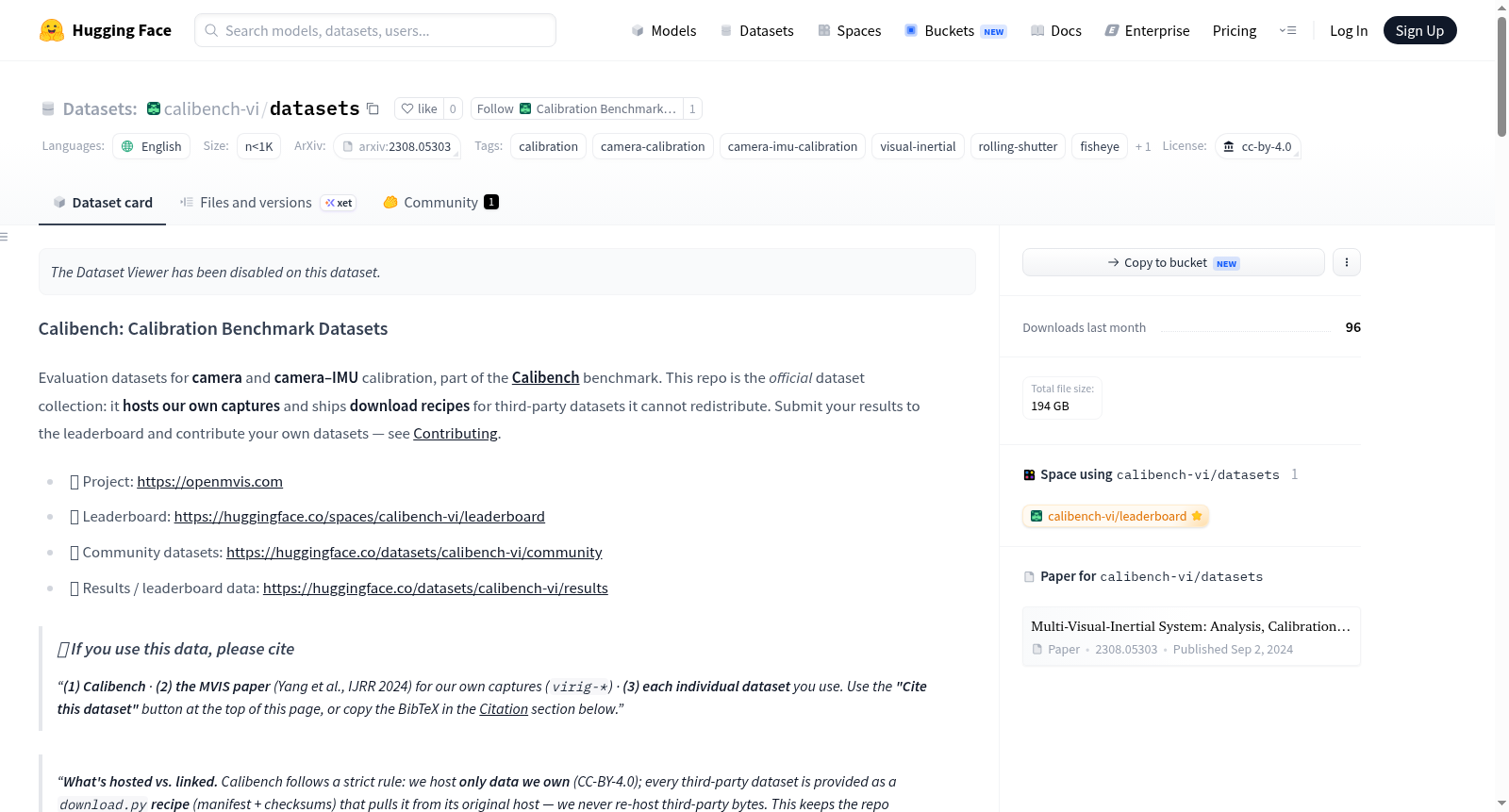Select the rolling-shutter tag
The width and height of the screenshot is (1509, 812).
pyautogui.click(x=1018, y=146)
